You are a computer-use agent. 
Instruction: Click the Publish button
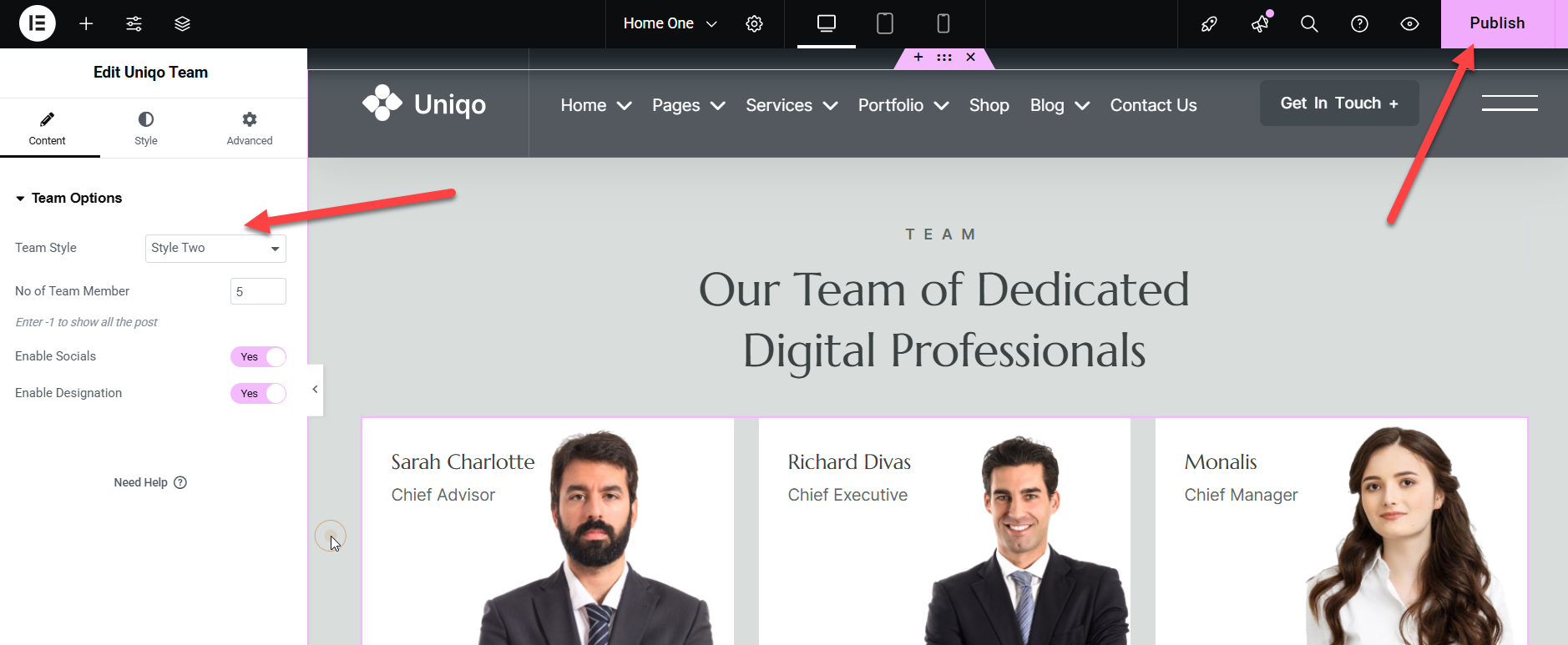coord(1496,23)
